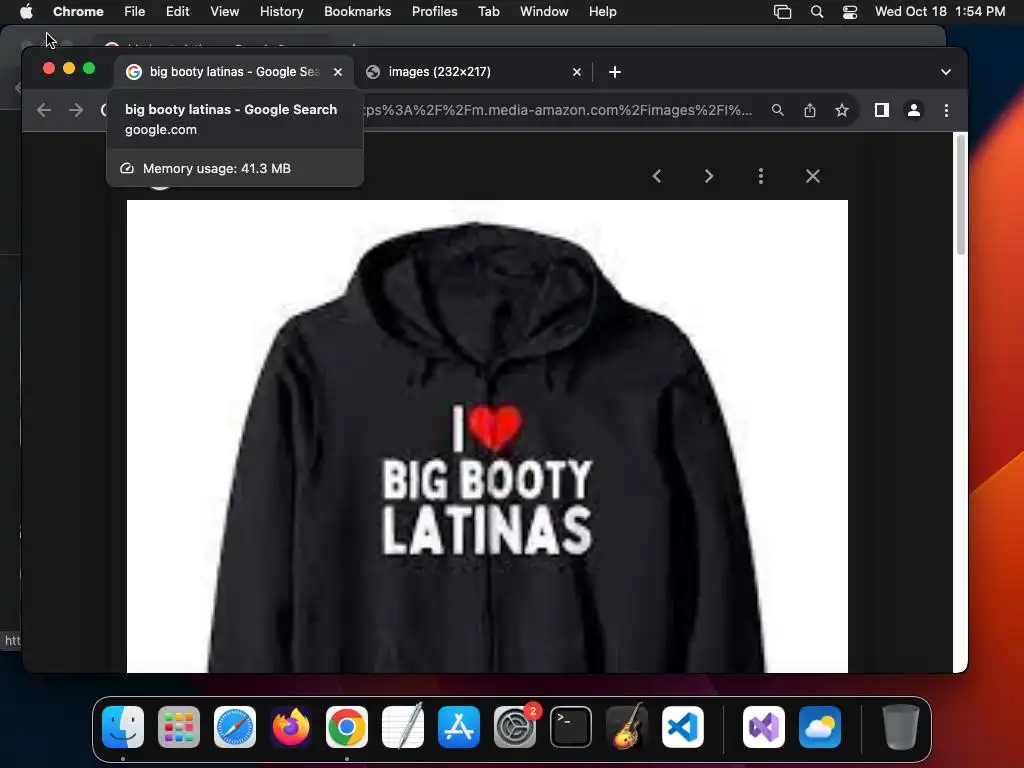Screen dimensions: 1024x768
Task: Open the Tab menu
Action: coord(488,12)
